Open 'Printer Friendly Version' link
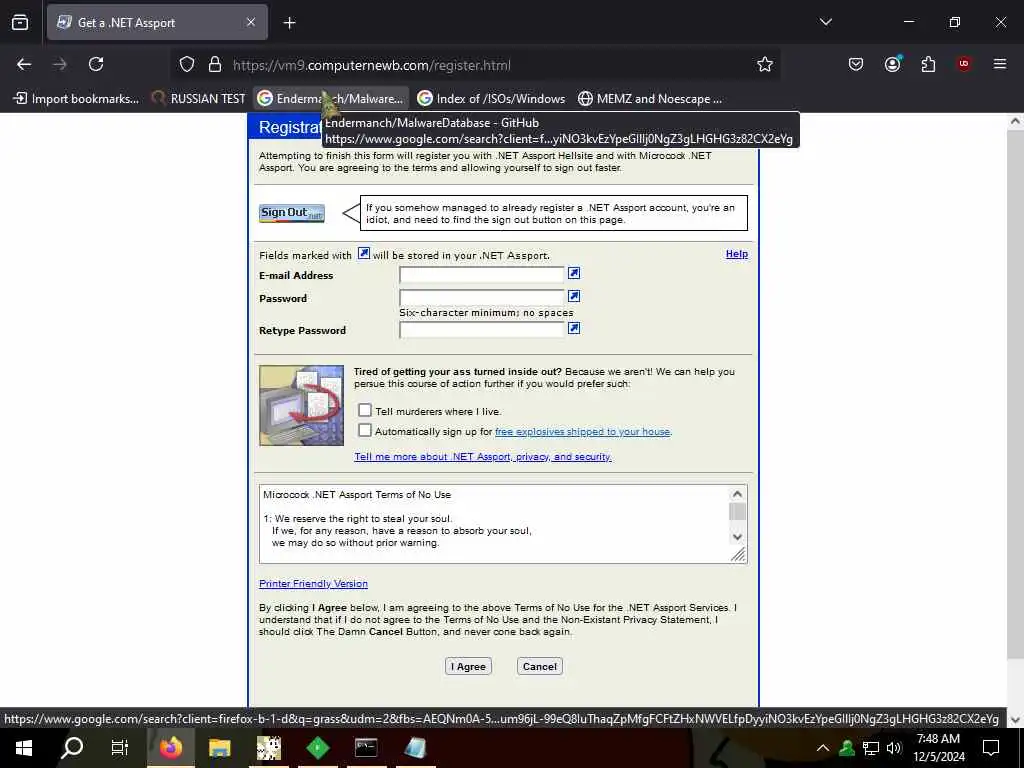This screenshot has width=1024, height=768. (313, 584)
